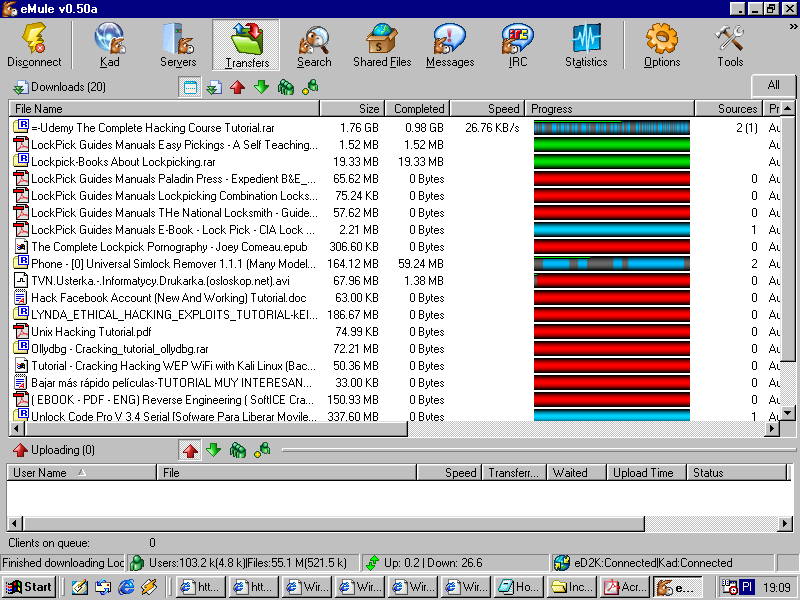Click Users and Files status bar entry
Screen dimensions: 800x600
tap(243, 563)
